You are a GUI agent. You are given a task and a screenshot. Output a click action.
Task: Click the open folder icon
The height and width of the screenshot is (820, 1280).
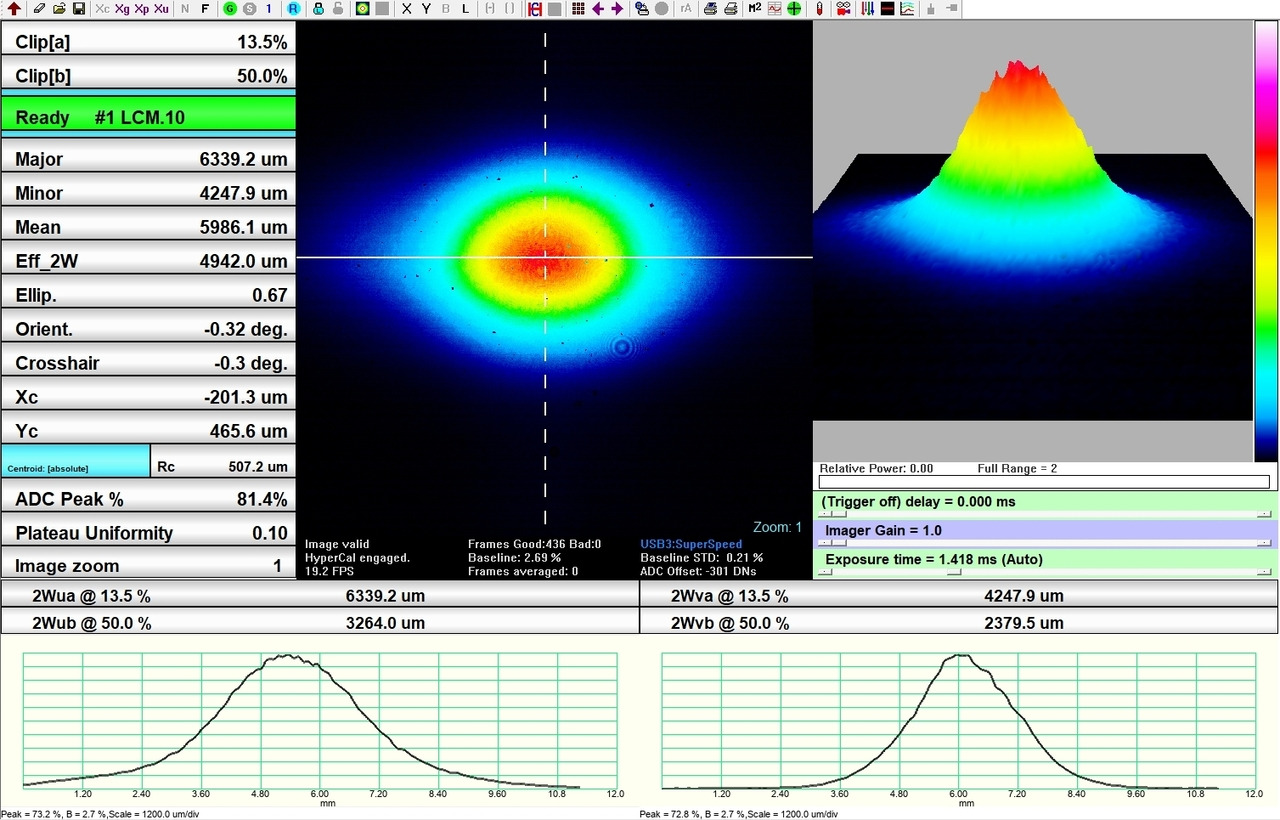[59, 9]
